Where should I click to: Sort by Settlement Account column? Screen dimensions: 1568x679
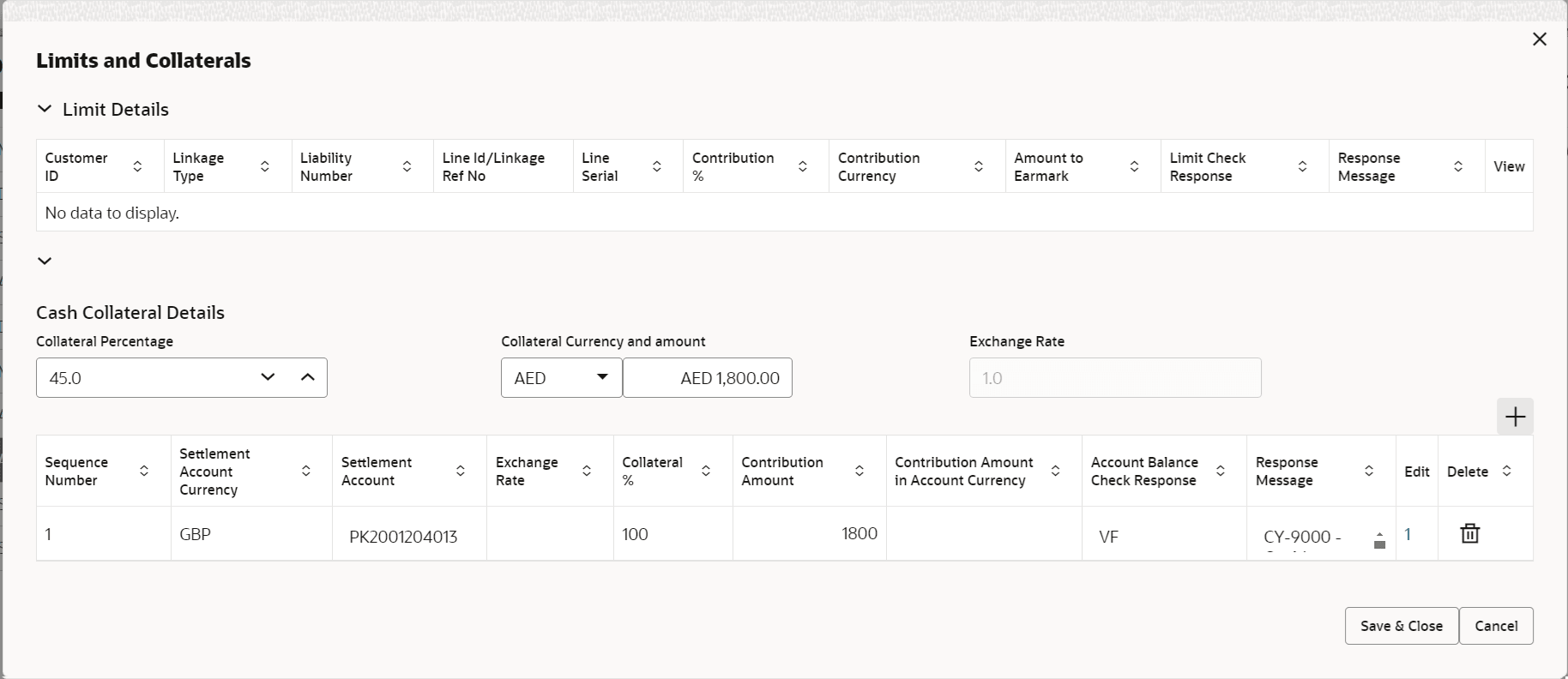461,471
